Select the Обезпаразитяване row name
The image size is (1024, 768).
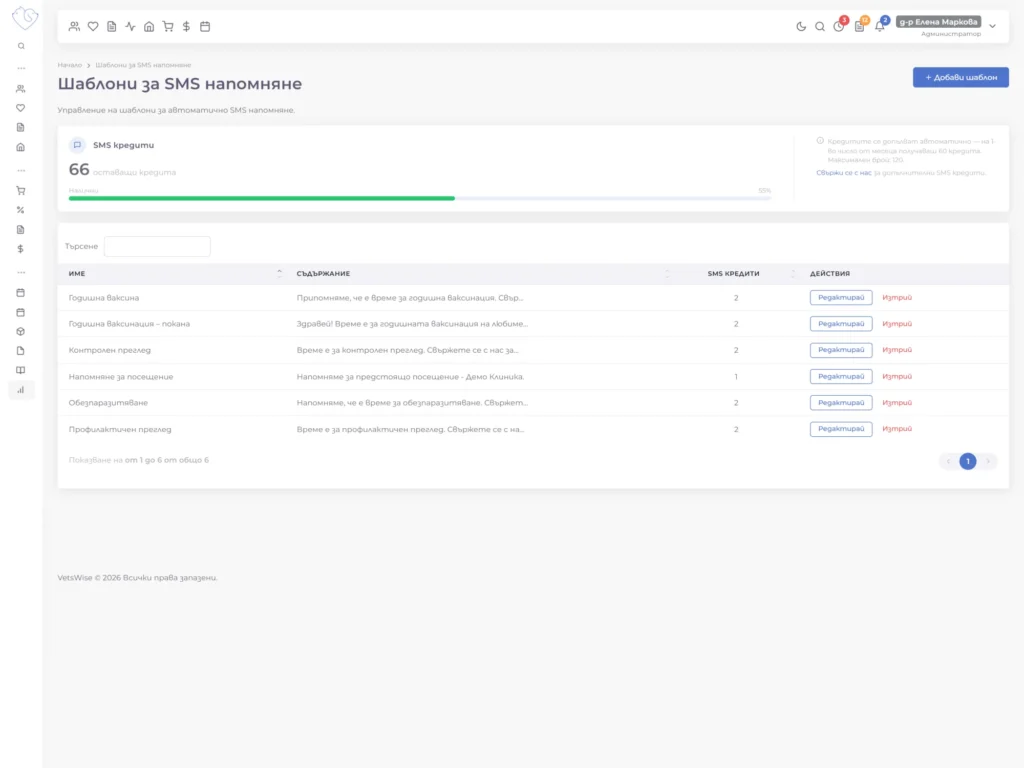[108, 403]
